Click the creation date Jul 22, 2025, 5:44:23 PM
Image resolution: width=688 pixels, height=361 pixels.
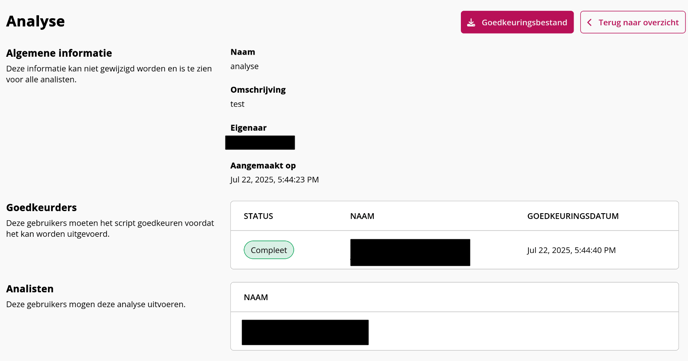coord(275,180)
